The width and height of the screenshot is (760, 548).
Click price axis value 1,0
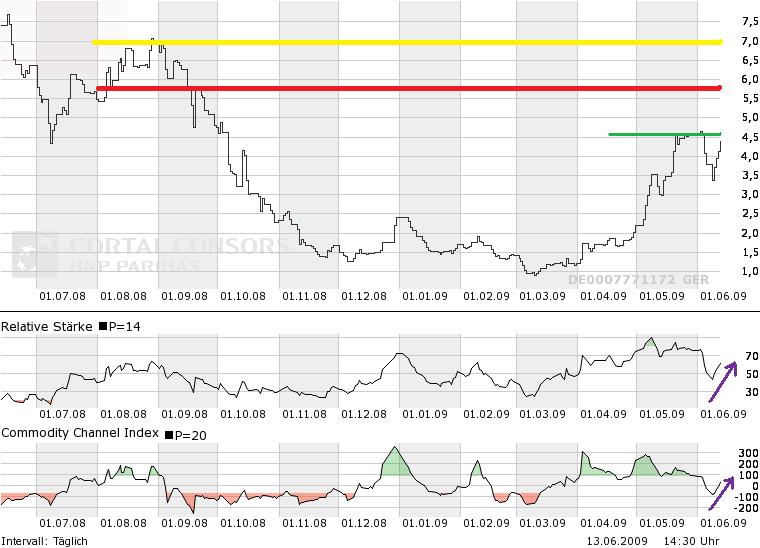coord(750,271)
